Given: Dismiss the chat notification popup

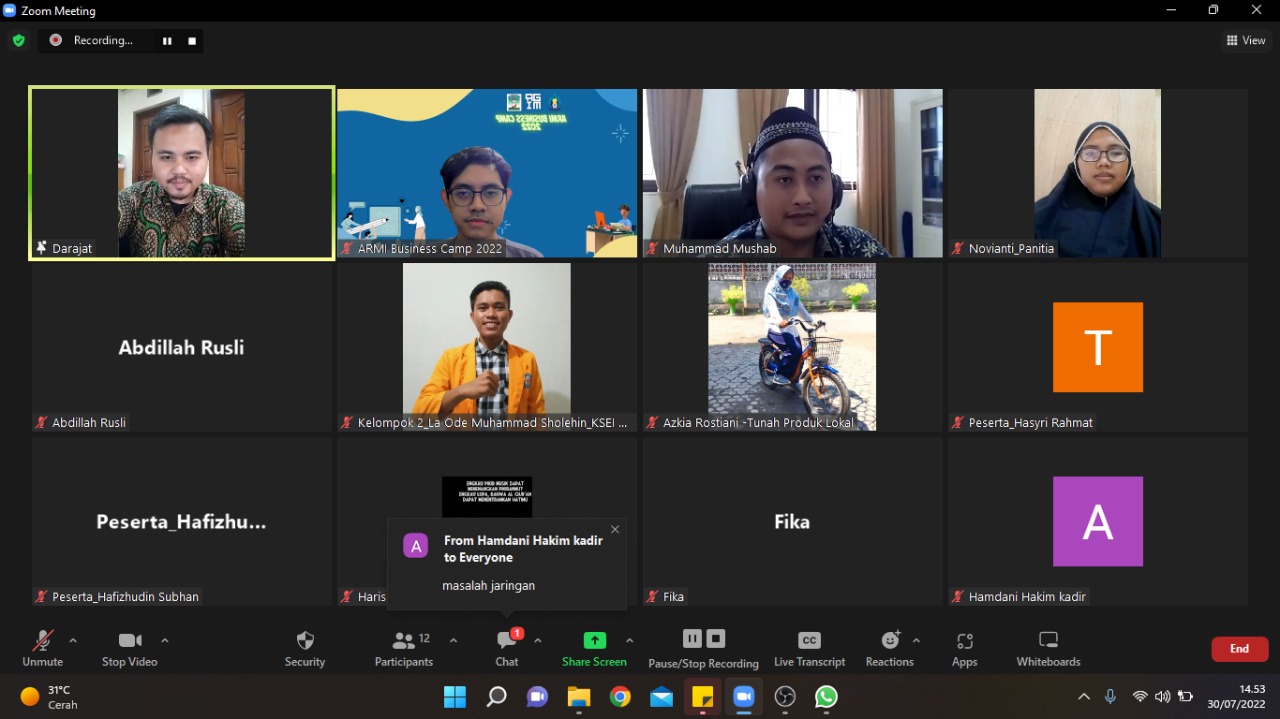Looking at the screenshot, I should pos(615,530).
